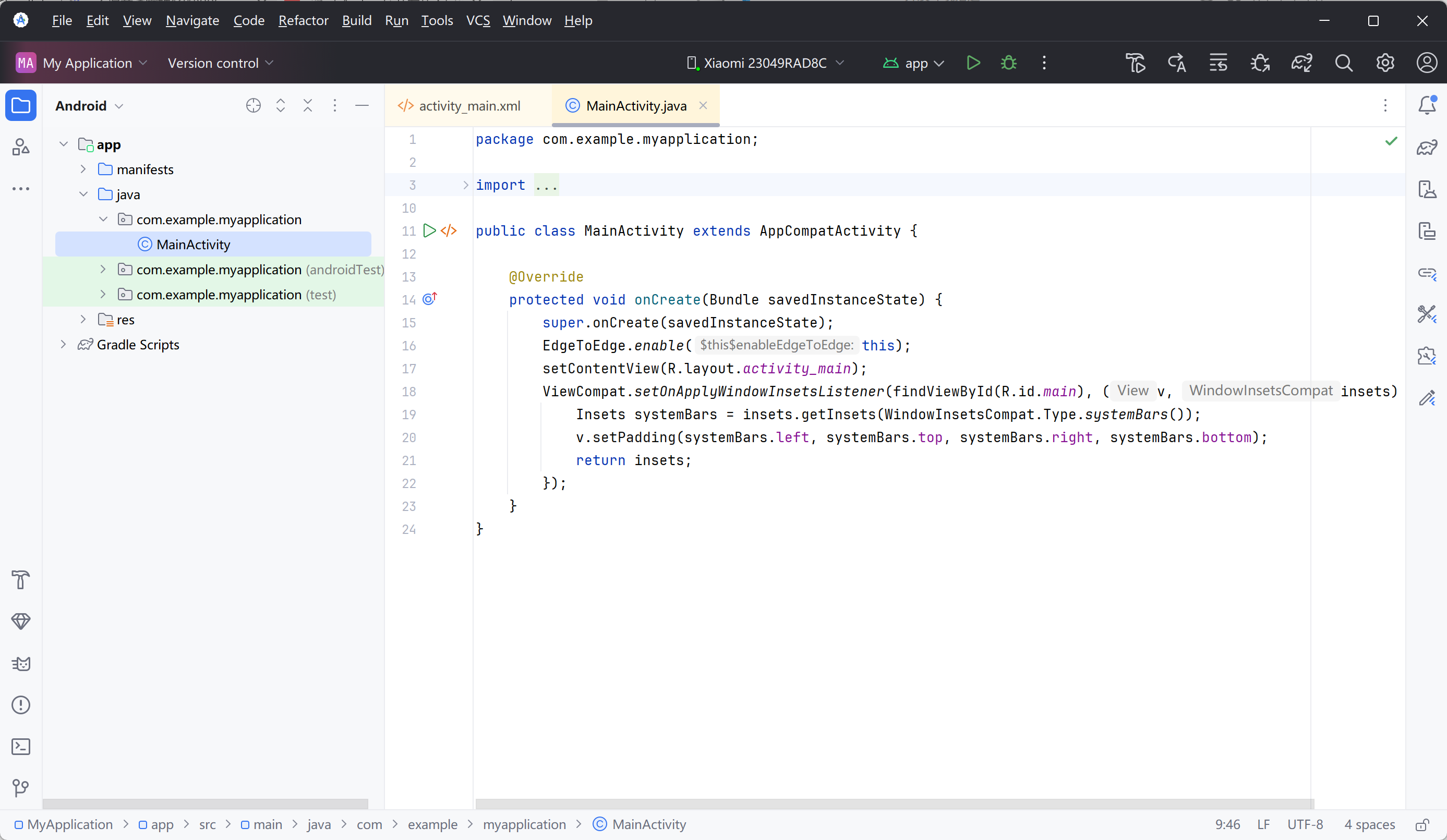Open the Xiaomi 23049RAD8C device dropdown
The width and height of the screenshot is (1447, 840).
(765, 63)
